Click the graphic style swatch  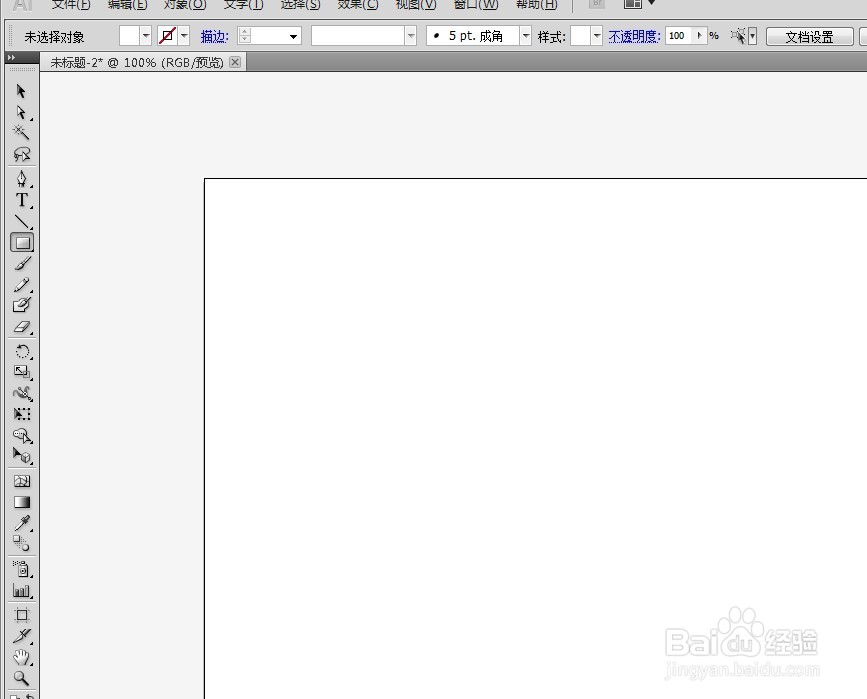tap(581, 36)
